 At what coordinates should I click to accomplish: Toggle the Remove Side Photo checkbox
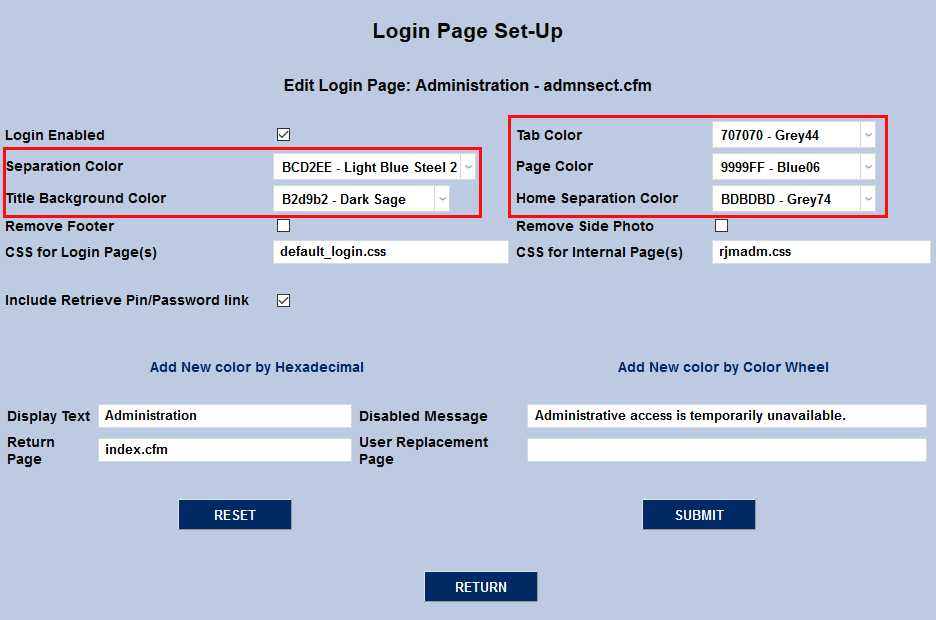click(721, 226)
